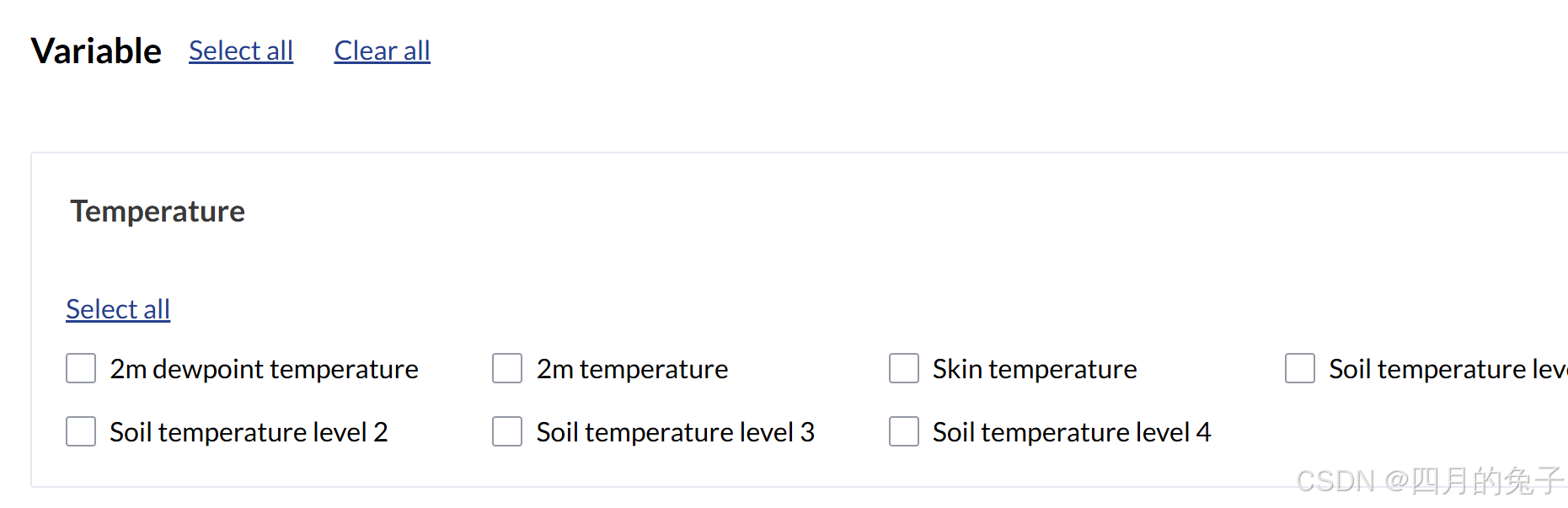Click Select all beside the Variable heading

[x=241, y=51]
